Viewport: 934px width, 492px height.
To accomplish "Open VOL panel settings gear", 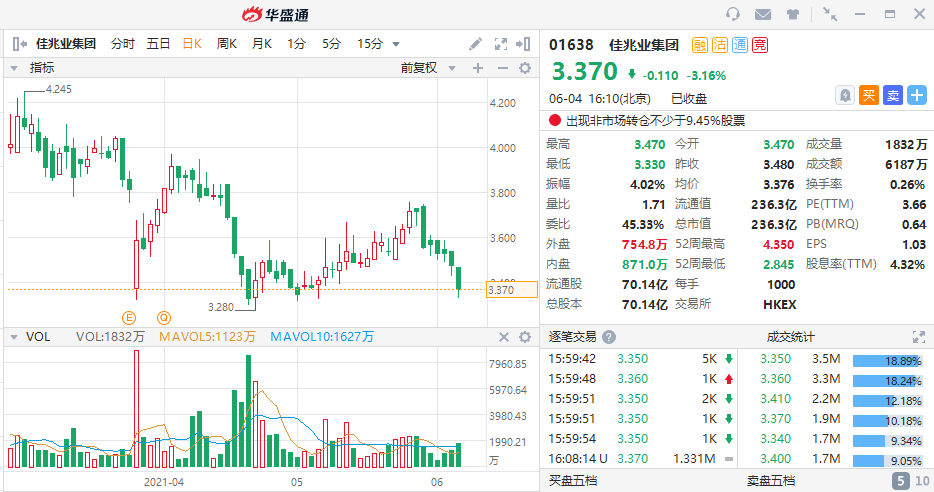I will [x=525, y=337].
